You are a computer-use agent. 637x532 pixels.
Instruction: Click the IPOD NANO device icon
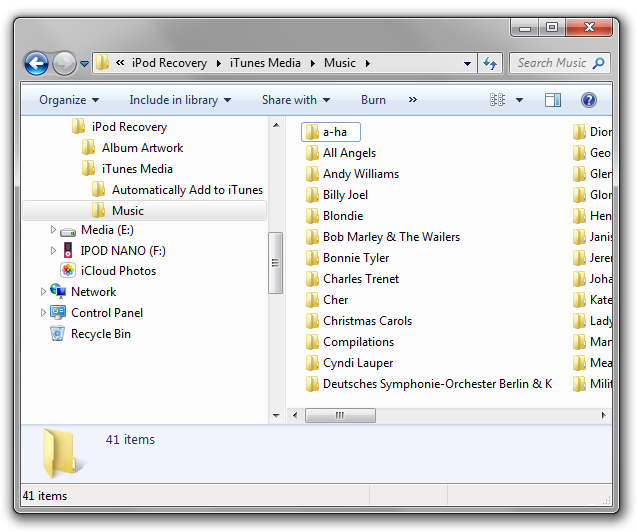pyautogui.click(x=68, y=250)
